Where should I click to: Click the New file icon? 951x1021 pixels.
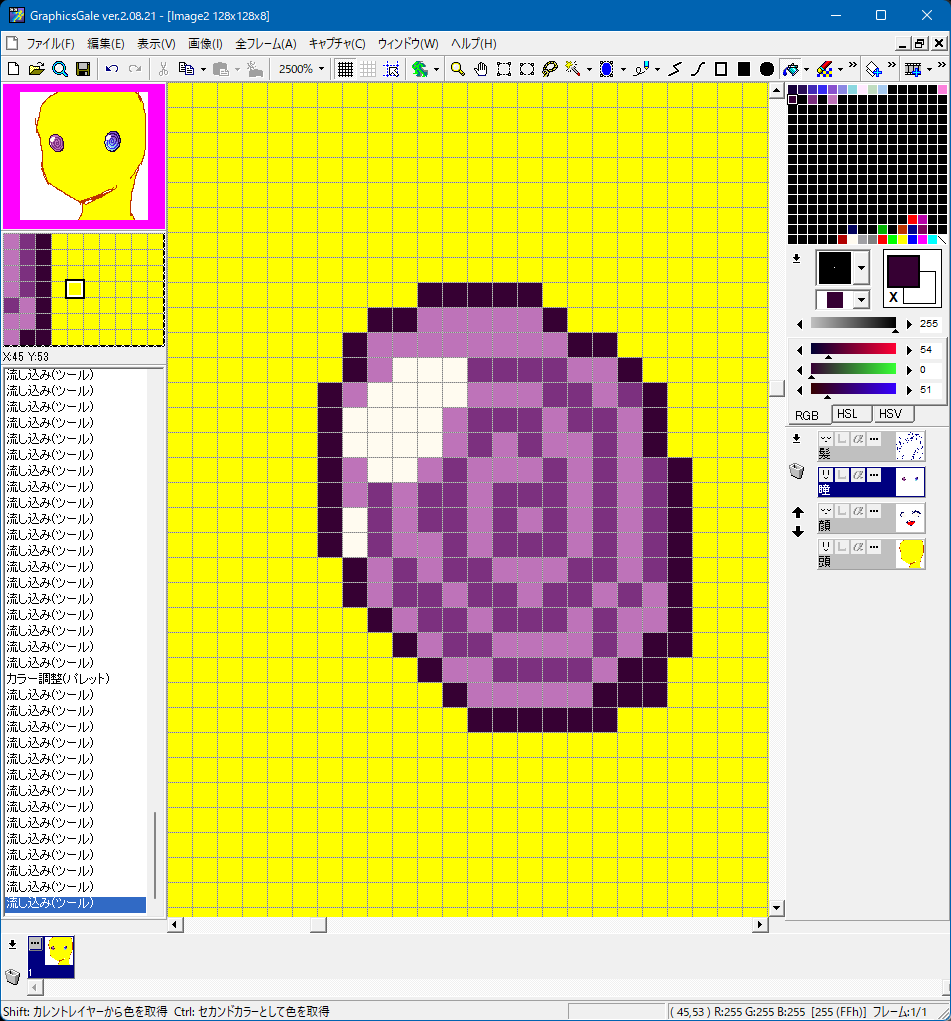point(13,69)
